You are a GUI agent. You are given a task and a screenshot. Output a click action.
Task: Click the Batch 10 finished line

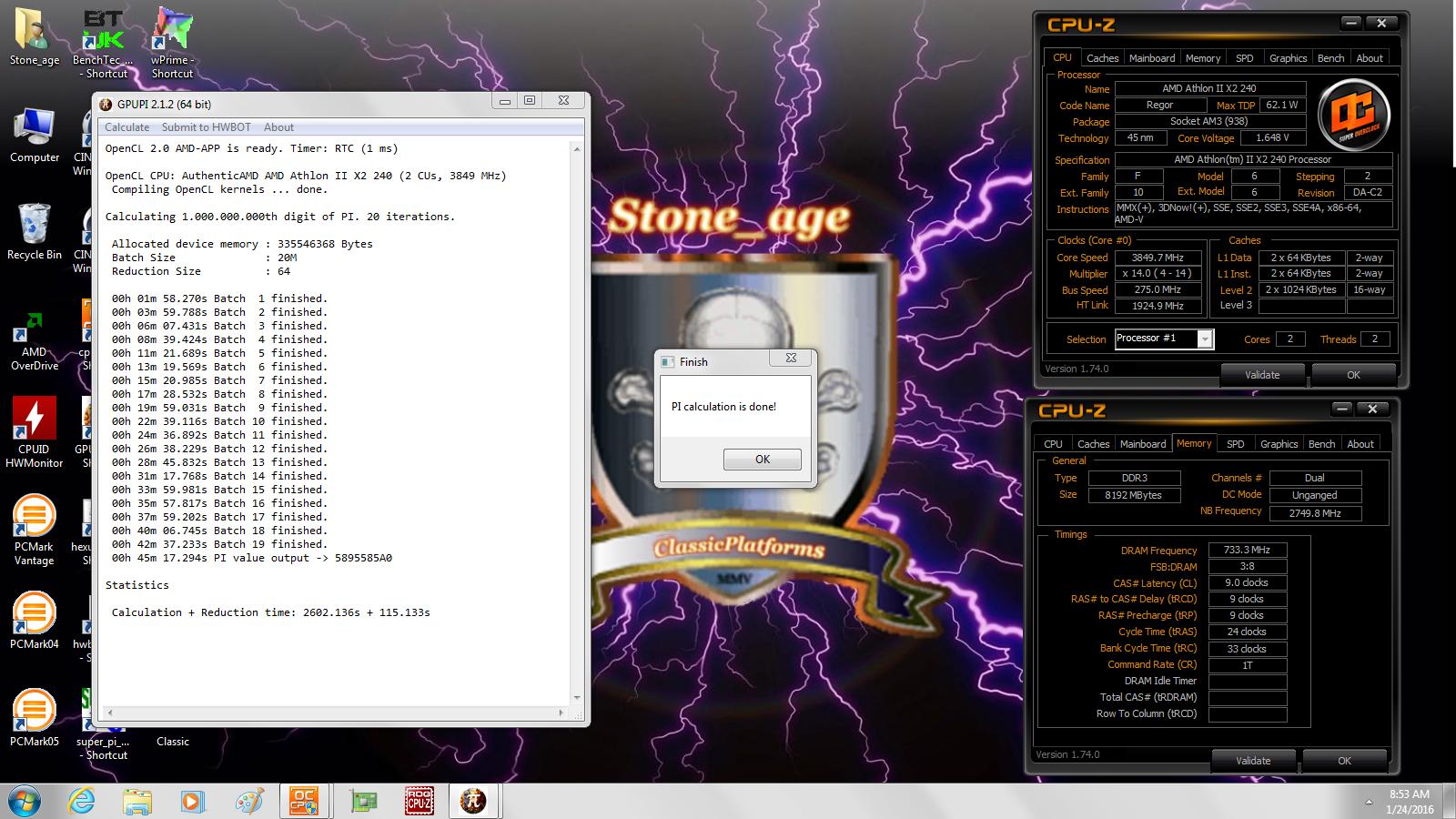coord(218,421)
